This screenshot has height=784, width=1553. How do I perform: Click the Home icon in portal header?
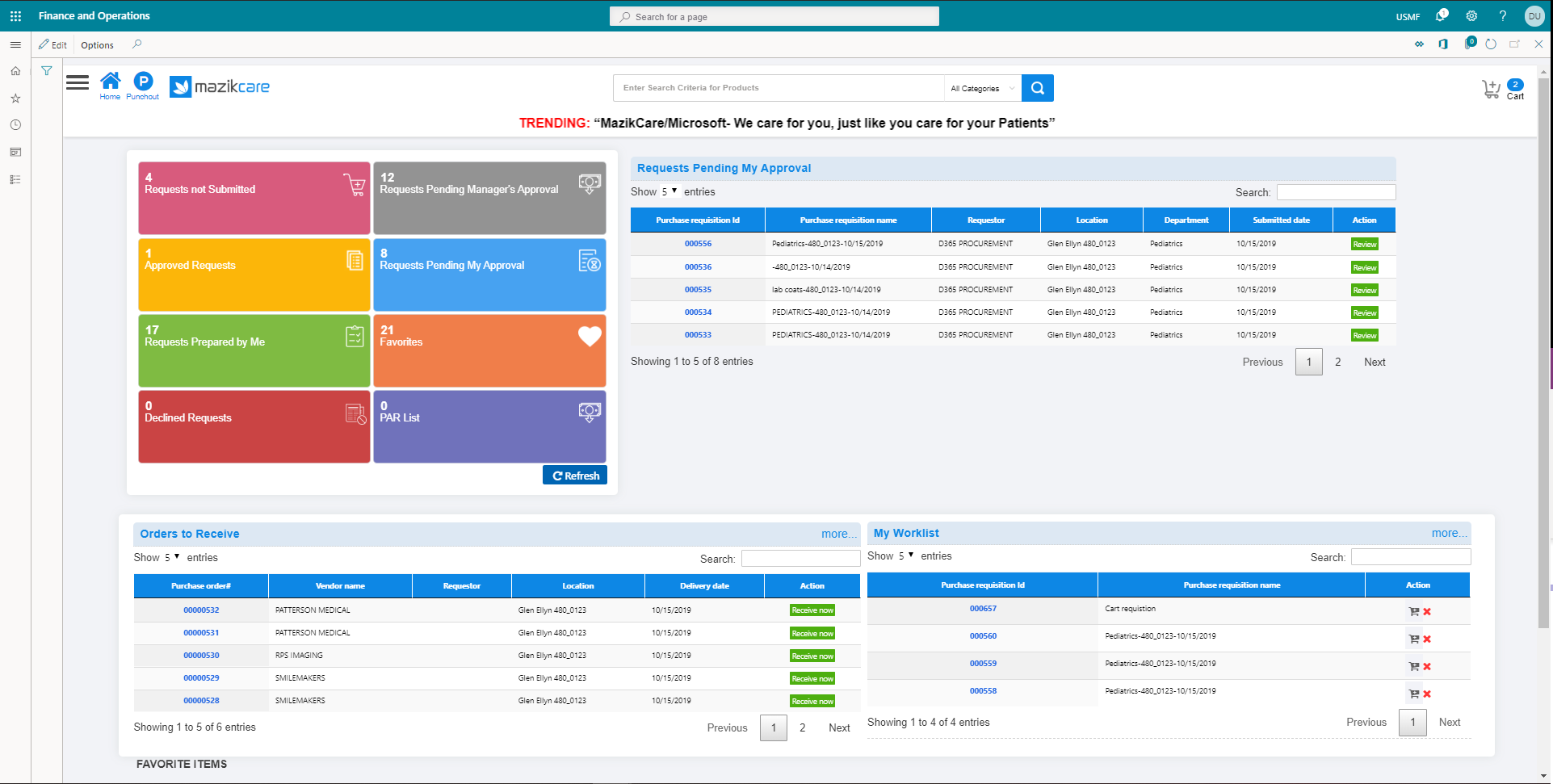(110, 84)
